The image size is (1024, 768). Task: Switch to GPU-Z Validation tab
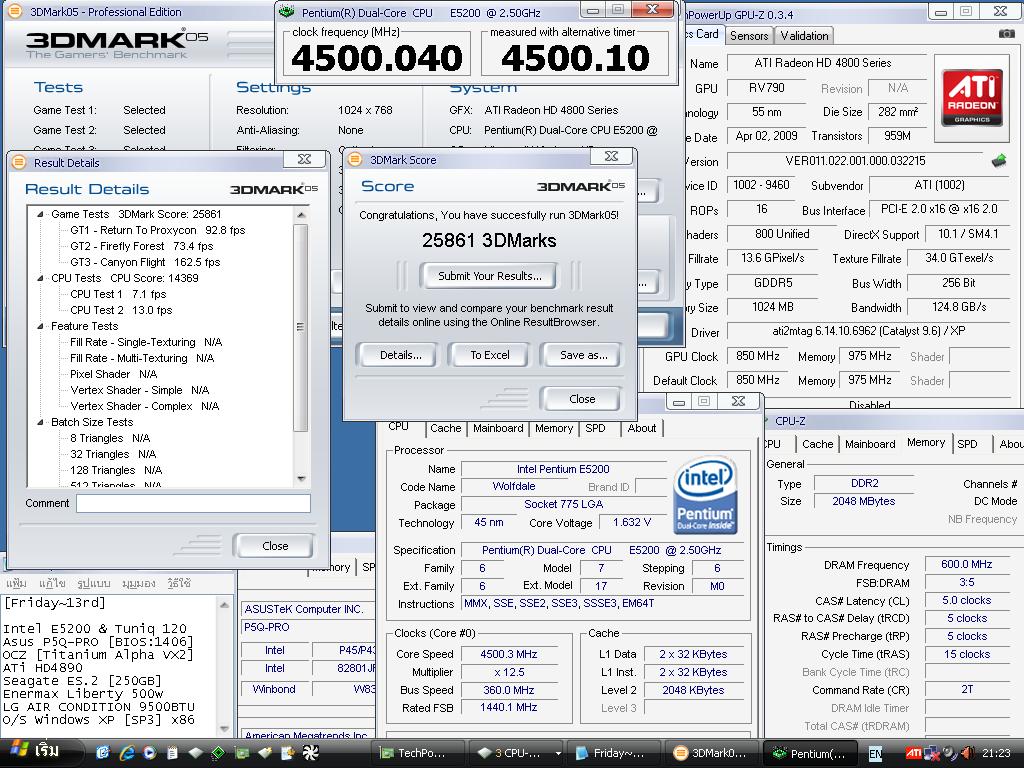point(804,36)
